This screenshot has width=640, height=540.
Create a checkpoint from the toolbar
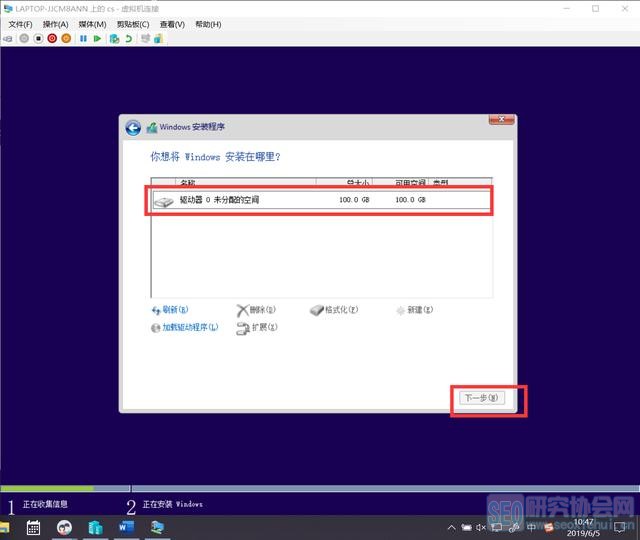115,38
